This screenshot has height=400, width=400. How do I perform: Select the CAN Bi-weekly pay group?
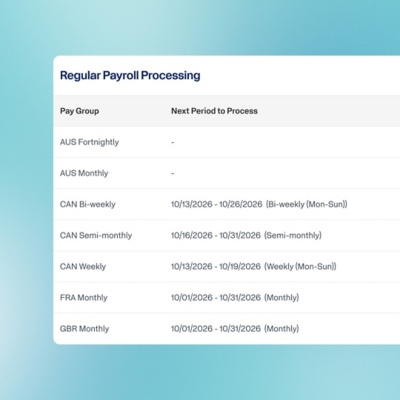click(x=88, y=204)
